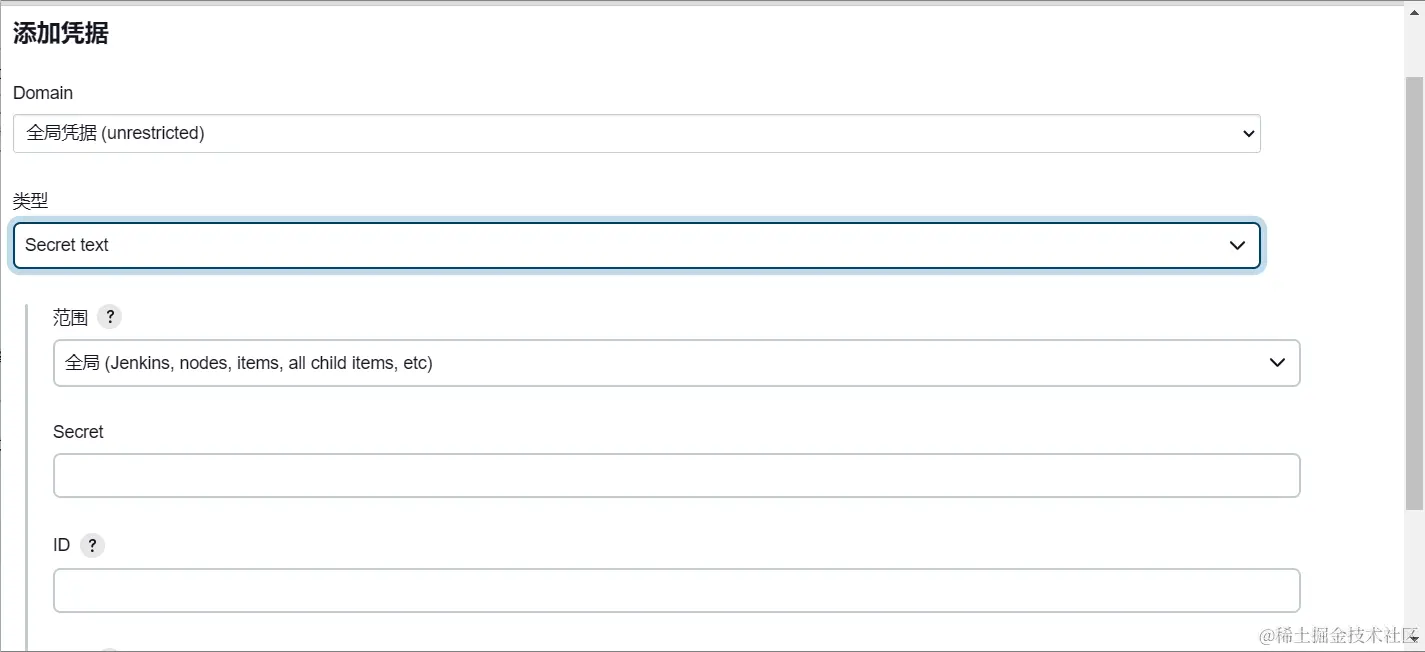Click the Domain field label
Image resolution: width=1425 pixels, height=652 pixels.
43,93
